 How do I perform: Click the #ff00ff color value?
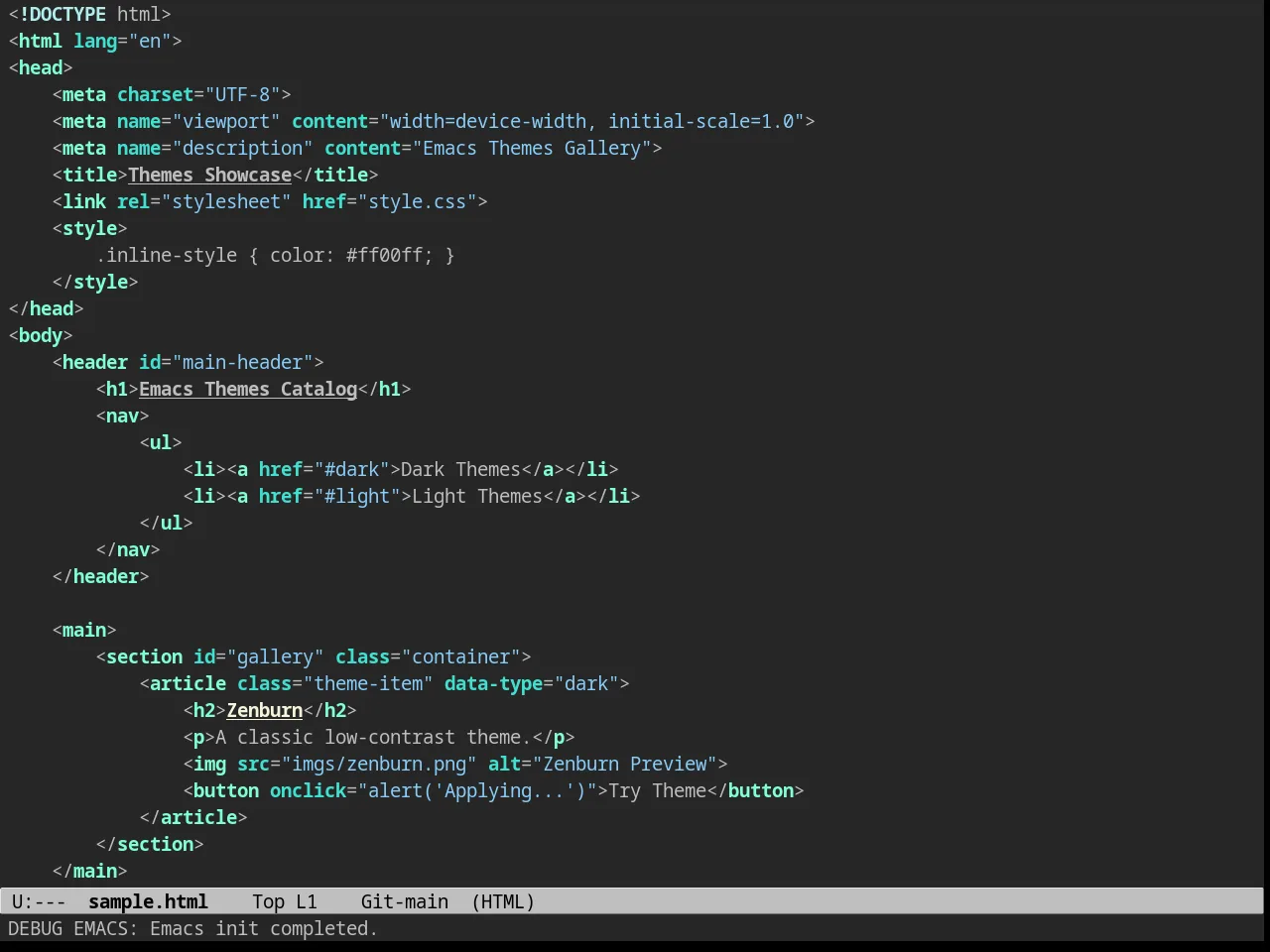click(384, 255)
